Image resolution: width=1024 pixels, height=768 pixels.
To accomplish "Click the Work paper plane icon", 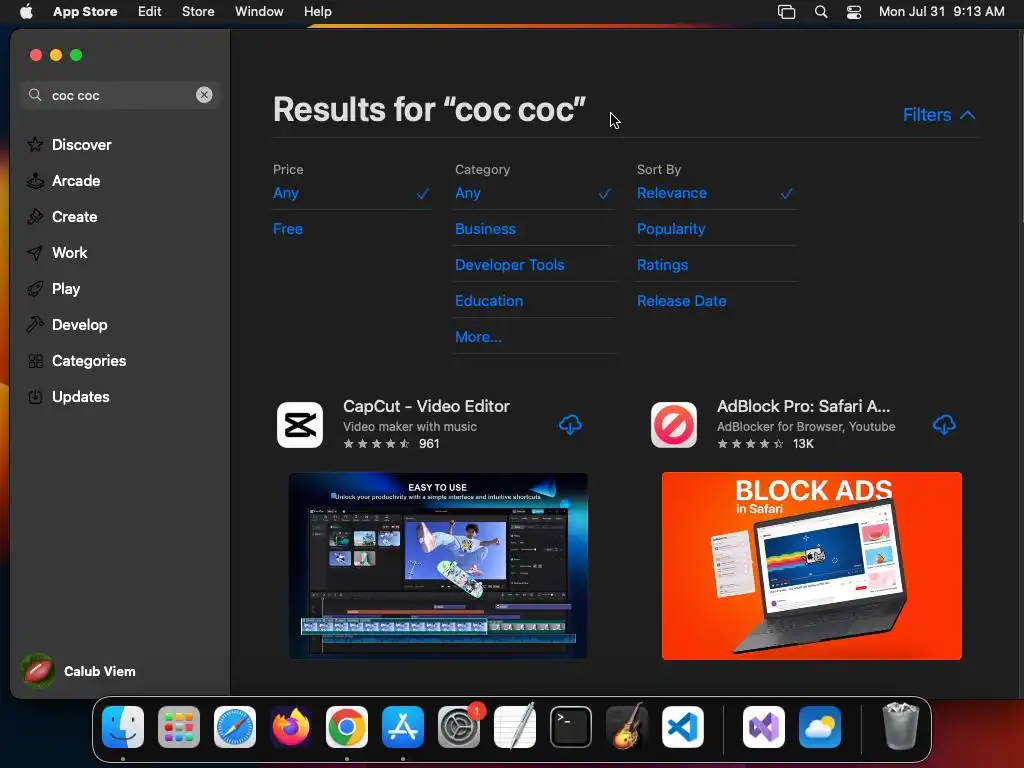I will click(35, 253).
